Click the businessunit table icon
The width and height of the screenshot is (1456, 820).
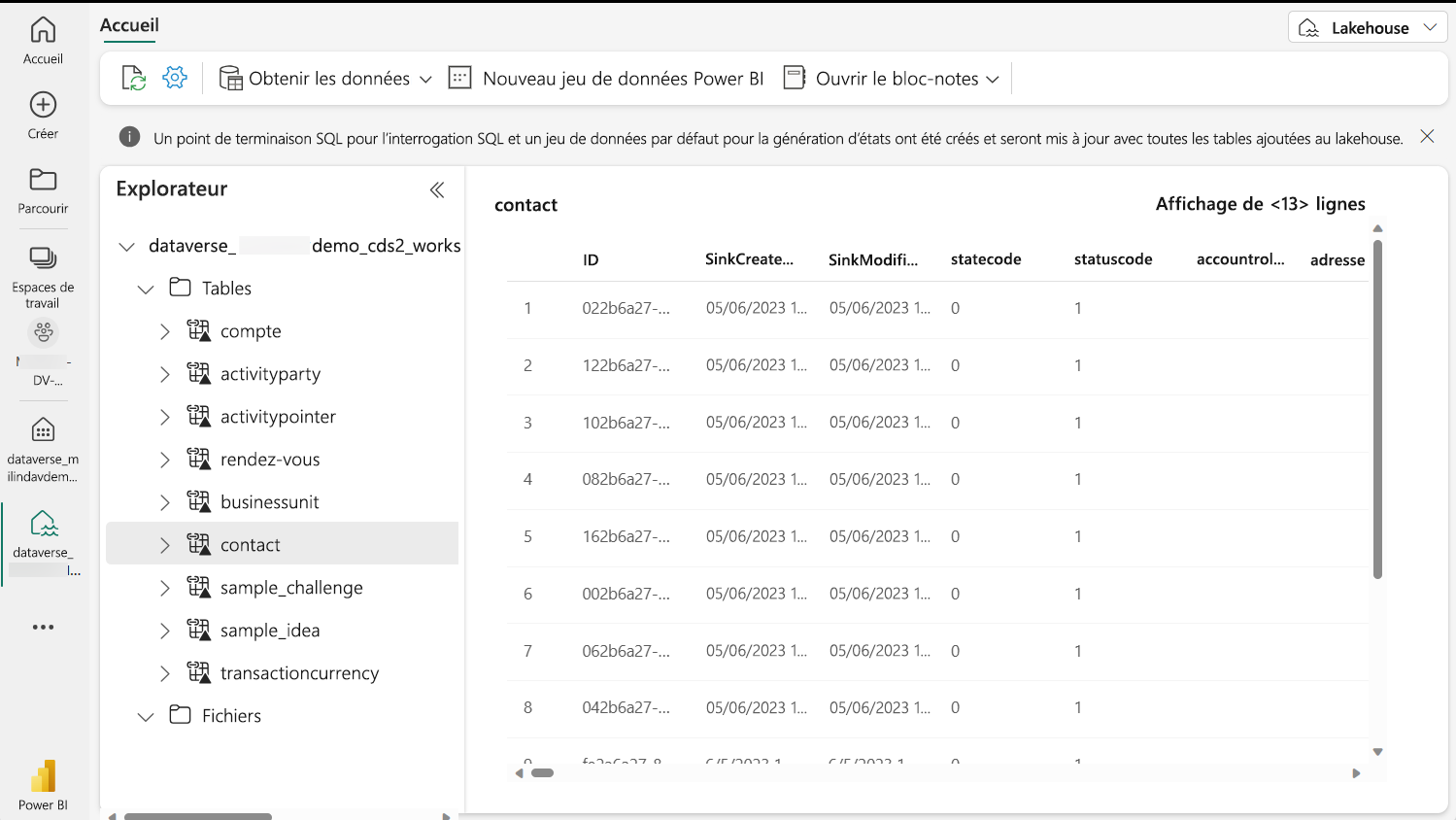[x=198, y=501]
